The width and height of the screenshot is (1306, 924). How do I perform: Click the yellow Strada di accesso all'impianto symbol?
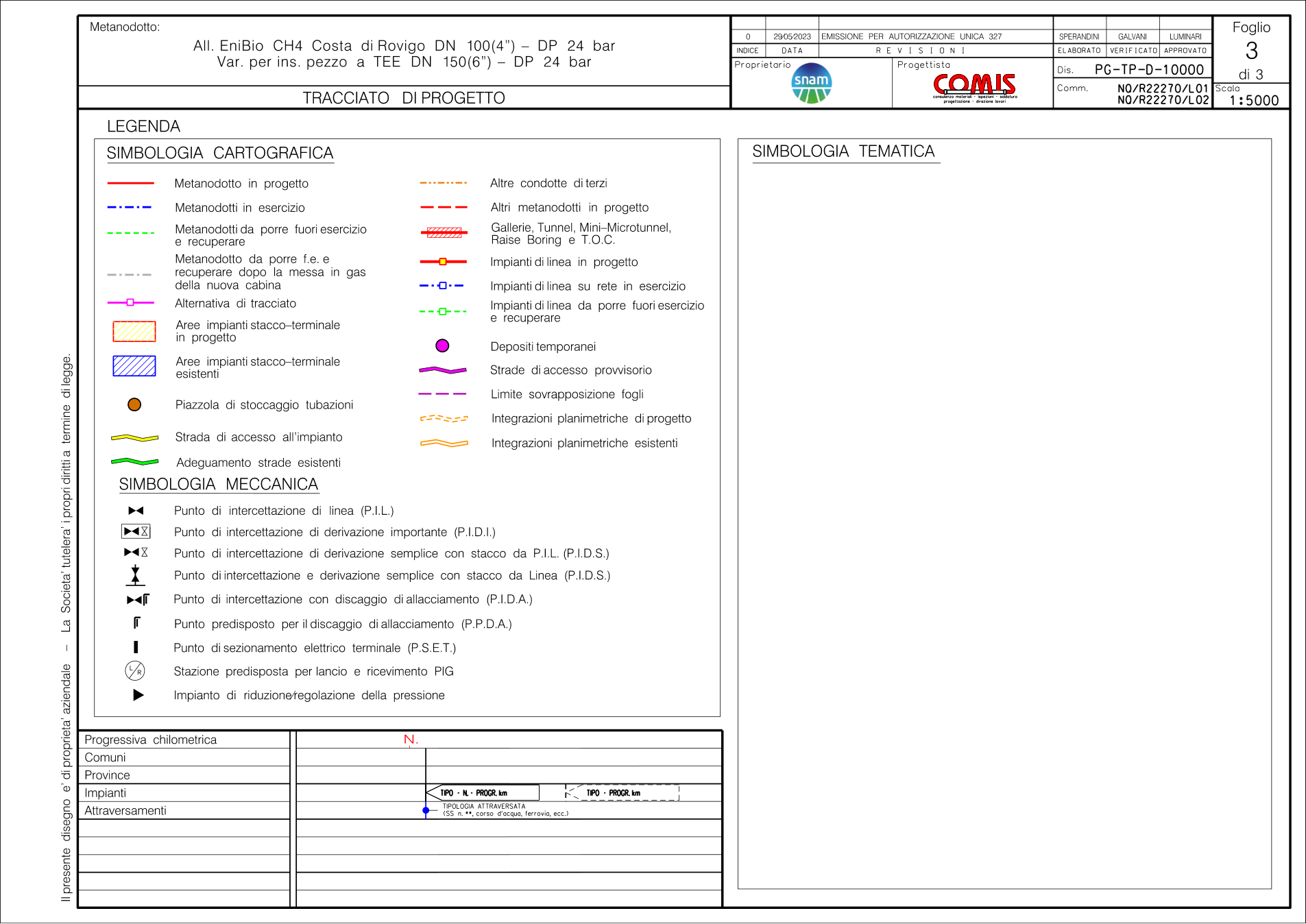[134, 437]
